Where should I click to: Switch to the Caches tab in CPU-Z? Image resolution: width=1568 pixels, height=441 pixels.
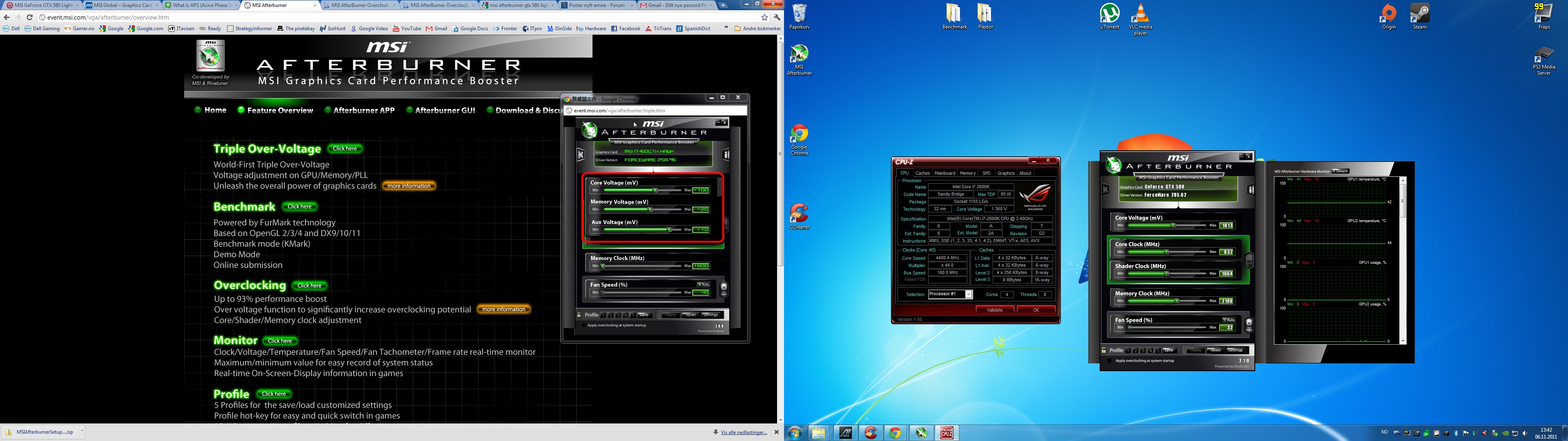point(923,173)
